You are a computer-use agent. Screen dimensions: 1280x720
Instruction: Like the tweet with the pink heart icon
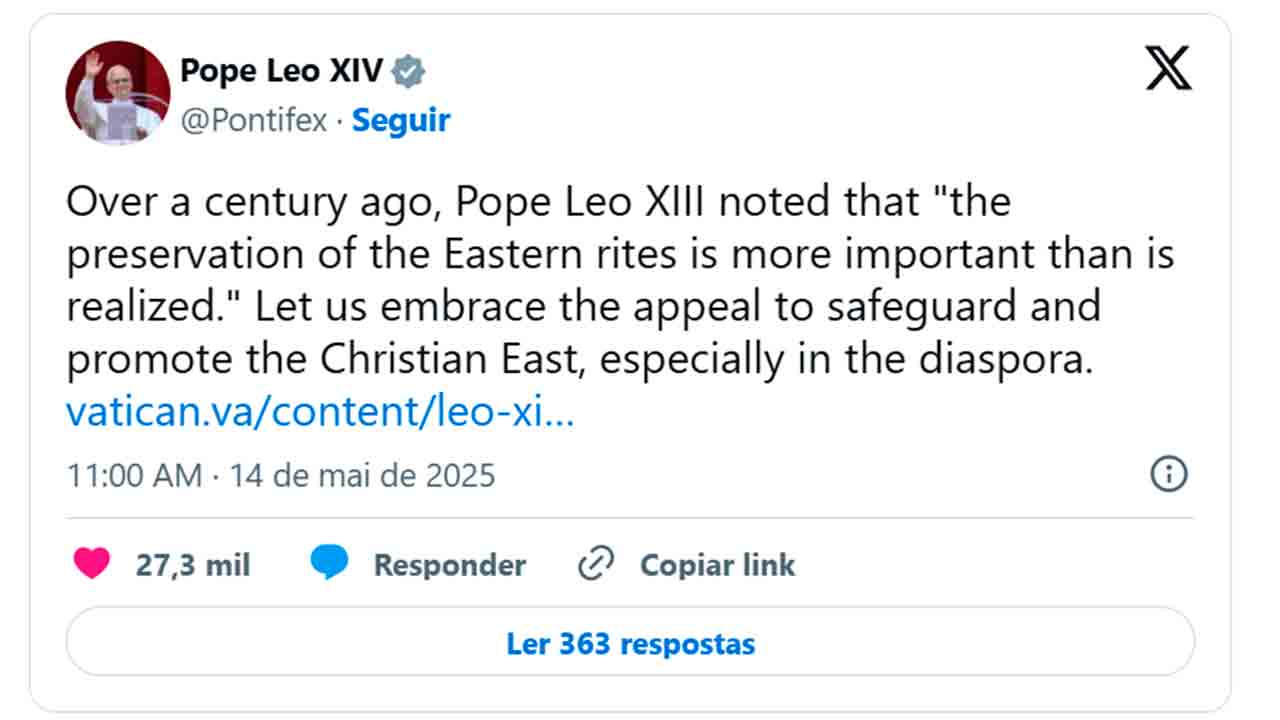pos(91,563)
